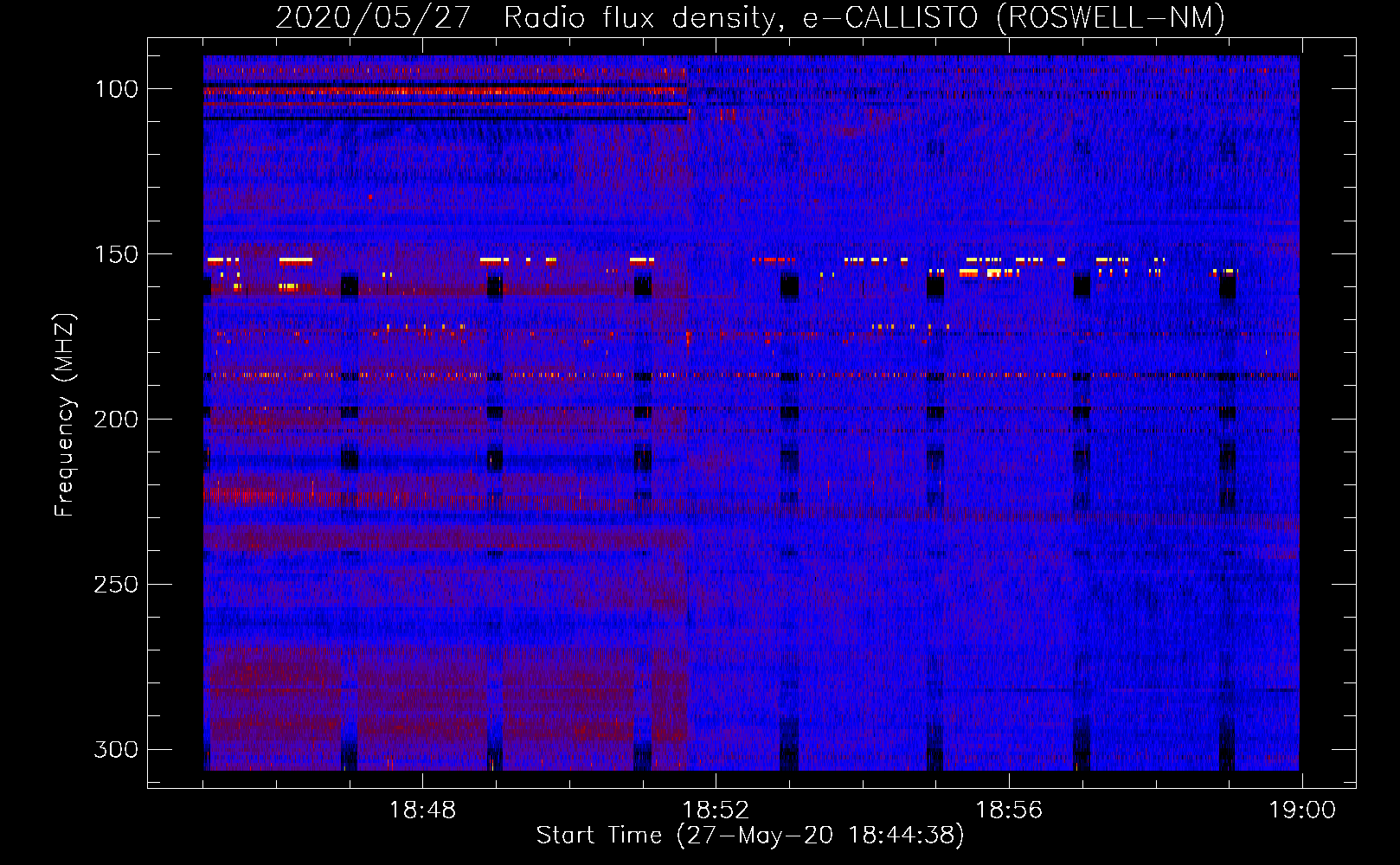
Task: Click the 300 MHz frequency tick label
Action: [116, 749]
